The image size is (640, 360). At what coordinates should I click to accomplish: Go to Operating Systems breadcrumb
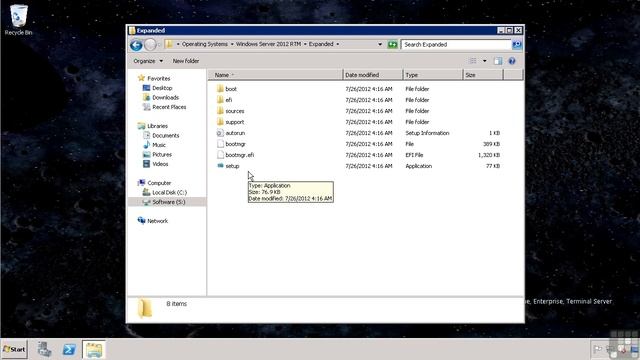[x=204, y=44]
